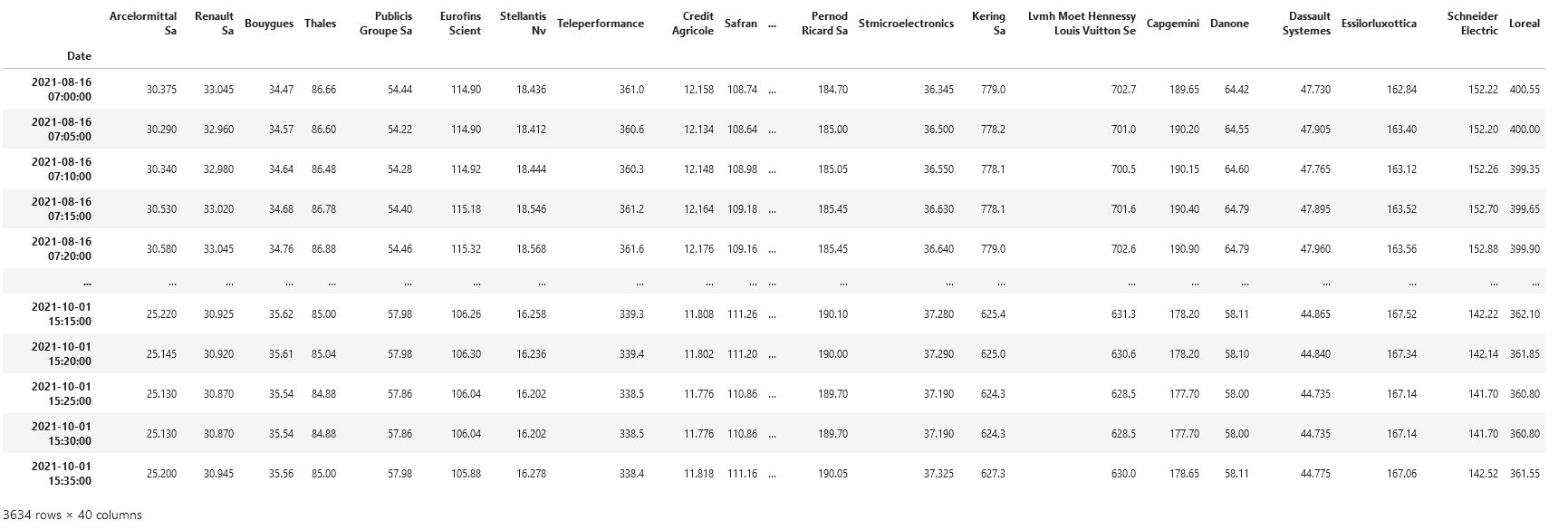
Task: Click the 3634 rows × 40 columns text
Action: point(73,515)
